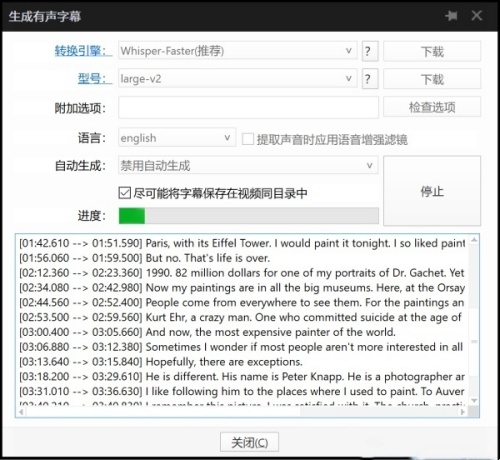Download the conversion engine
The width and height of the screenshot is (500, 460).
[x=432, y=51]
